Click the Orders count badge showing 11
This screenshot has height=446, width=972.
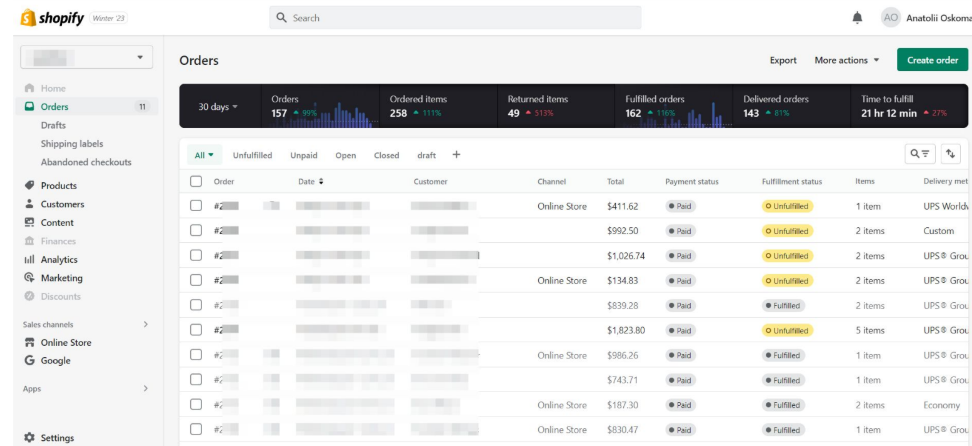point(142,107)
